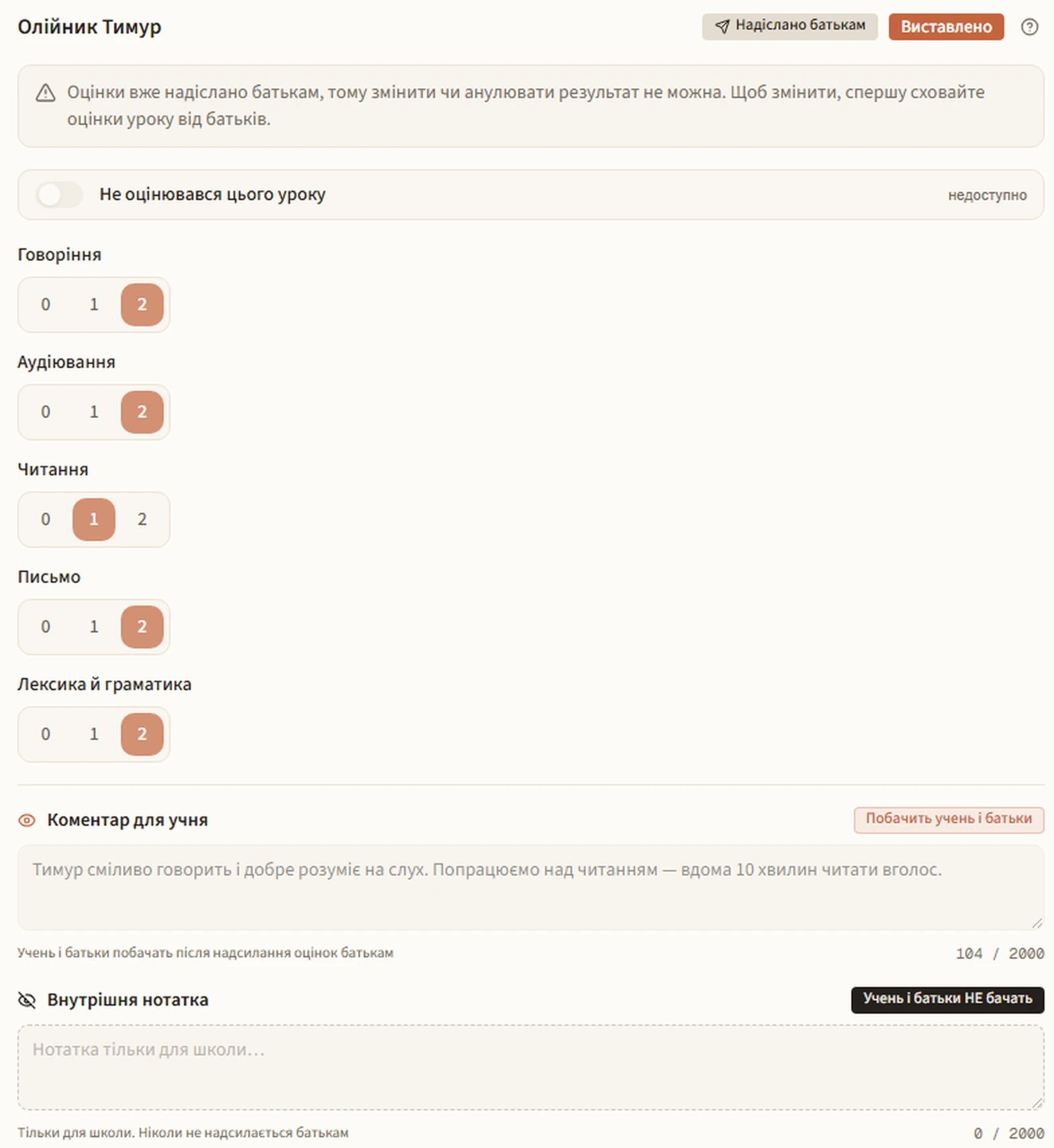1054x1148 pixels.
Task: Select score 1 for Аудіювання
Action: pos(94,412)
